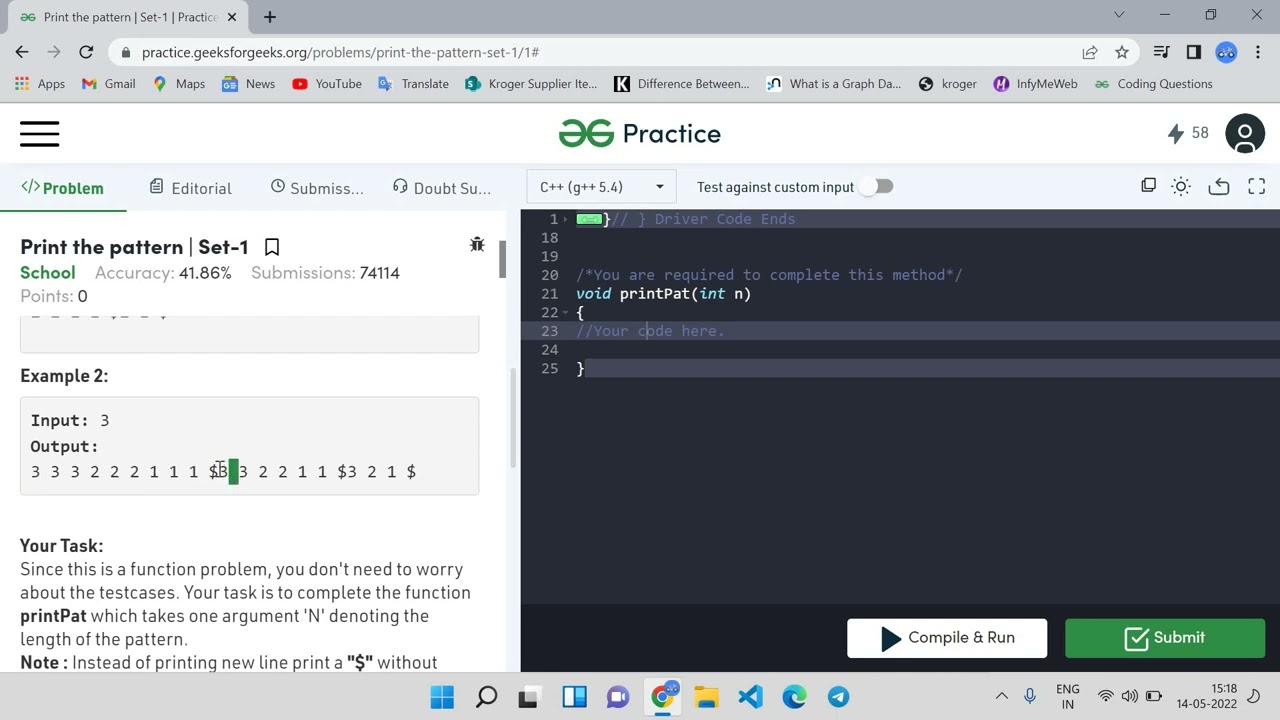Show hidden system tray icons
Image resolution: width=1280 pixels, height=720 pixels.
point(1001,696)
